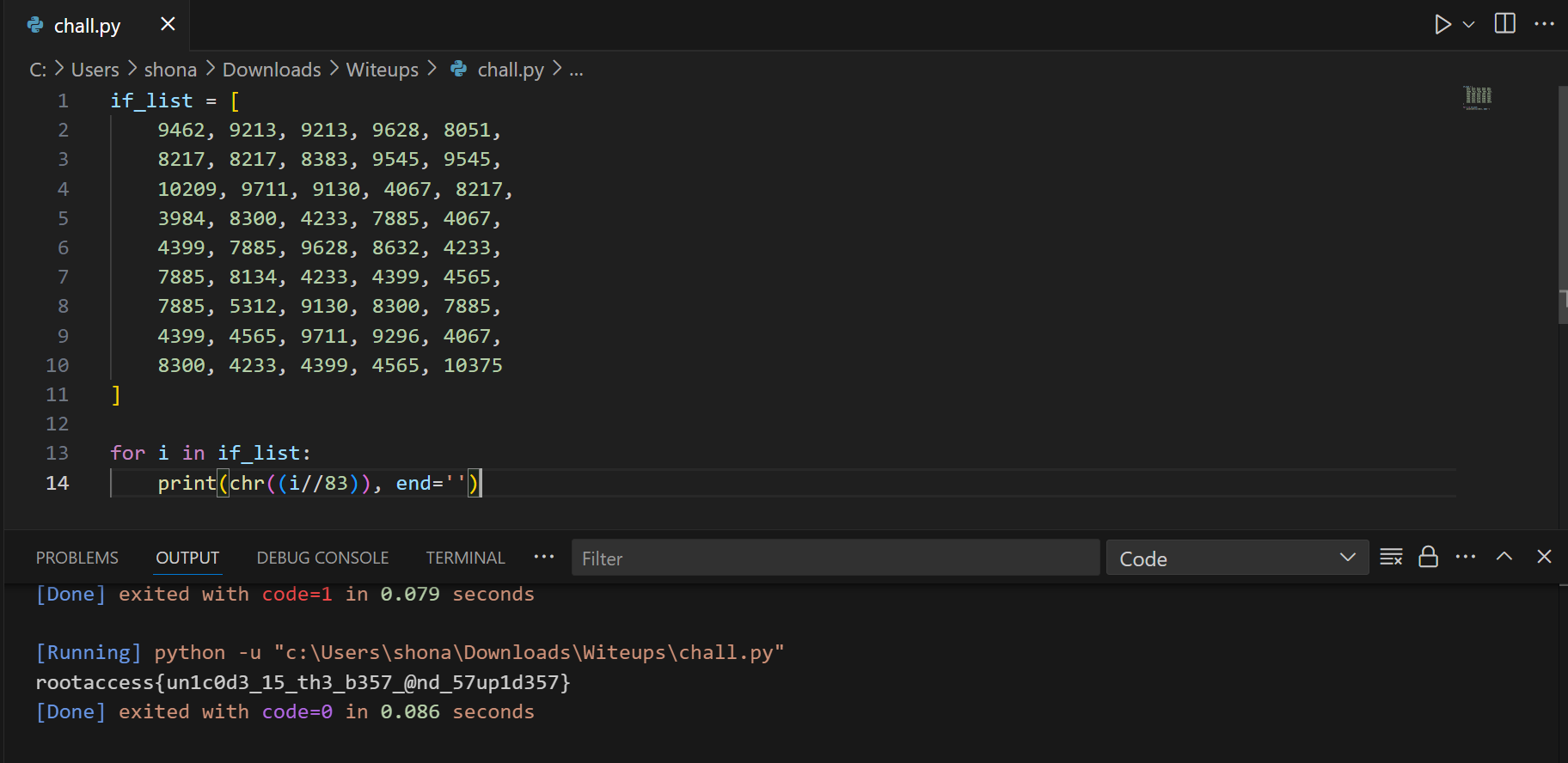Image resolution: width=1568 pixels, height=763 pixels.
Task: Click the value 10375 on line 10
Action: click(473, 365)
